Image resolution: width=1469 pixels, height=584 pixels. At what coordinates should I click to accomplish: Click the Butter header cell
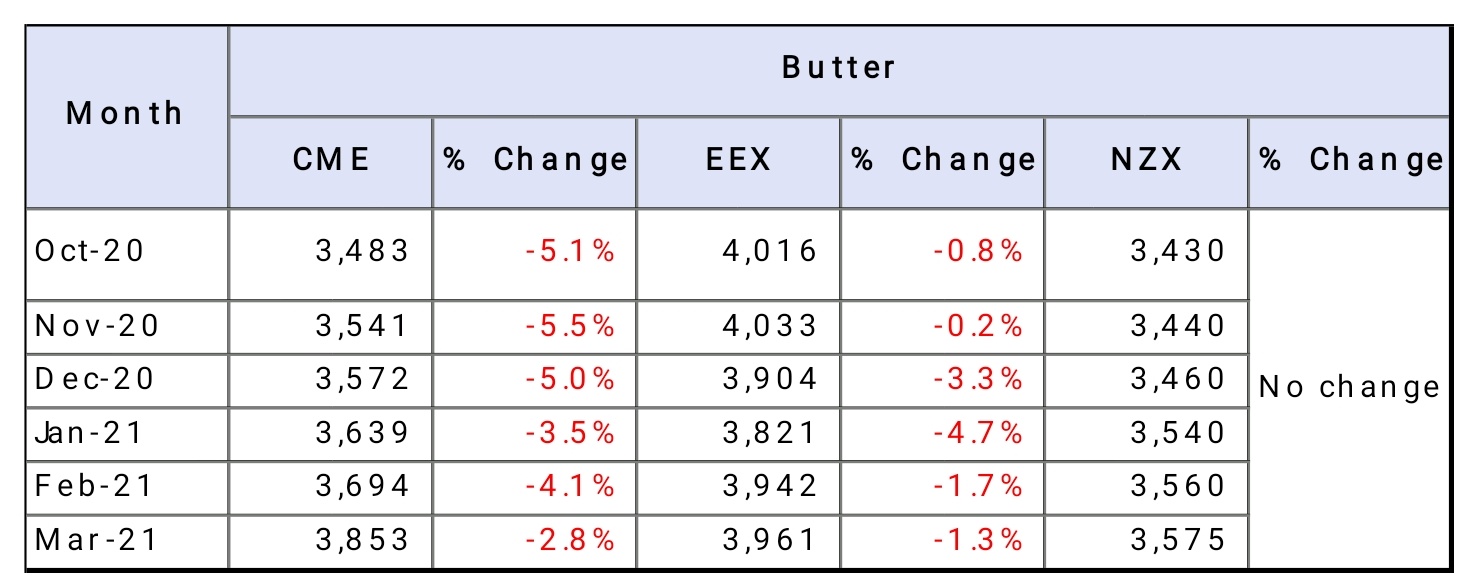(x=838, y=68)
